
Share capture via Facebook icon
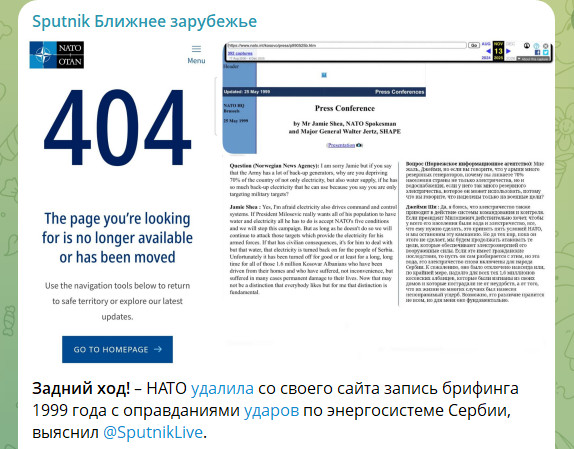click(537, 52)
